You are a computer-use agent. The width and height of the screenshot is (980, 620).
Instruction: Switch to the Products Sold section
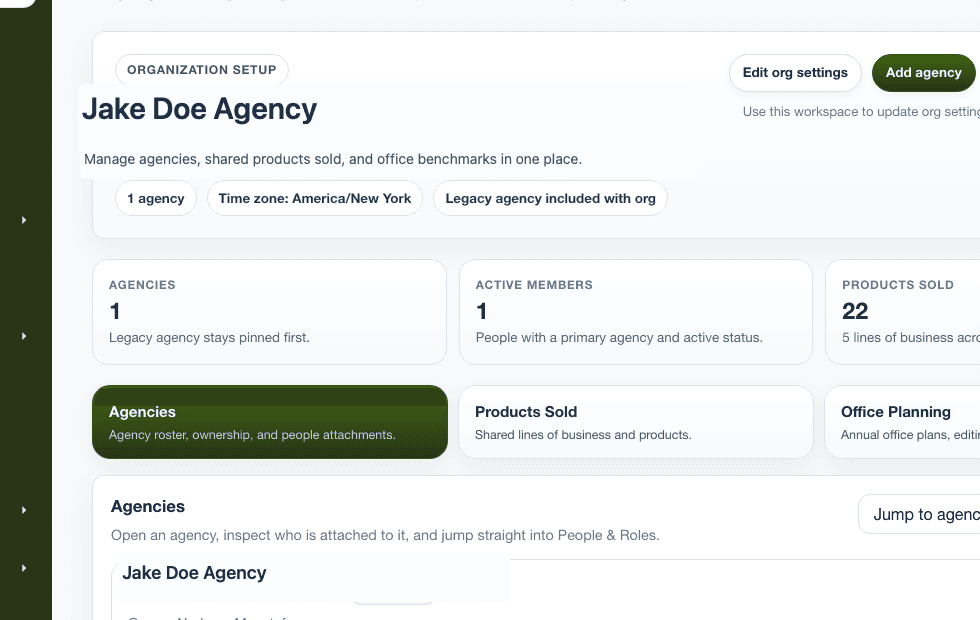635,421
